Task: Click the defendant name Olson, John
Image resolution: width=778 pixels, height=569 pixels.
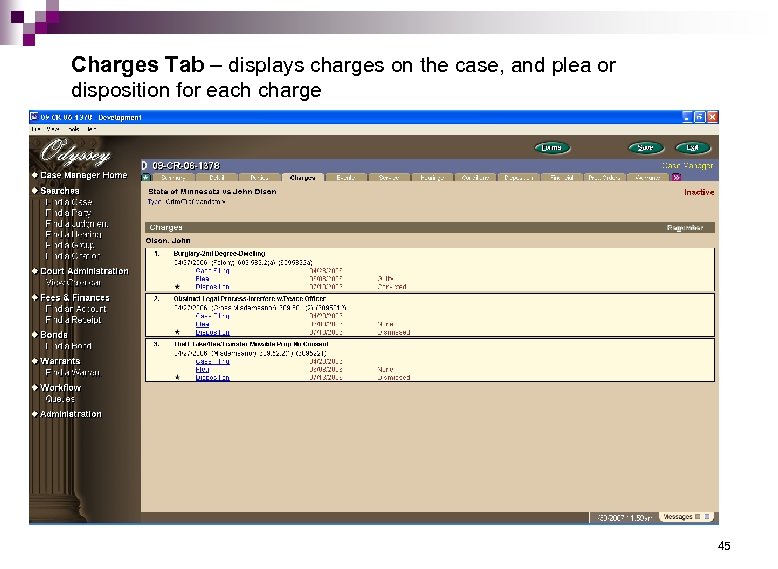Action: 168,241
